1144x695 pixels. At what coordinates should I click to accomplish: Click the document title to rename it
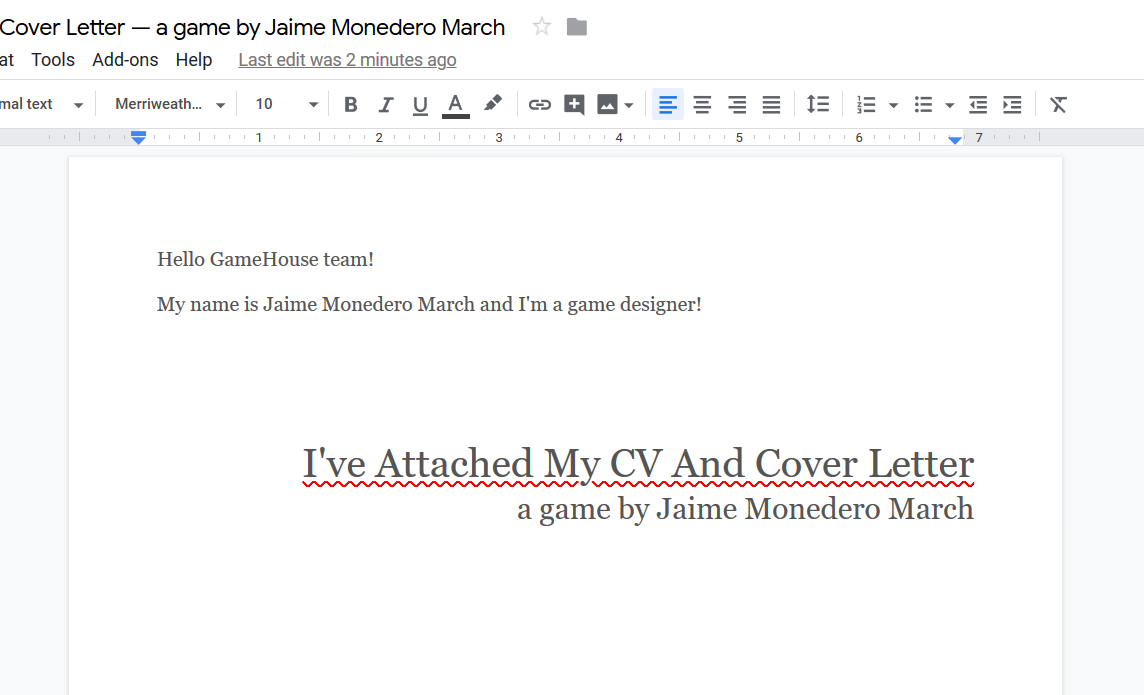(x=252, y=27)
